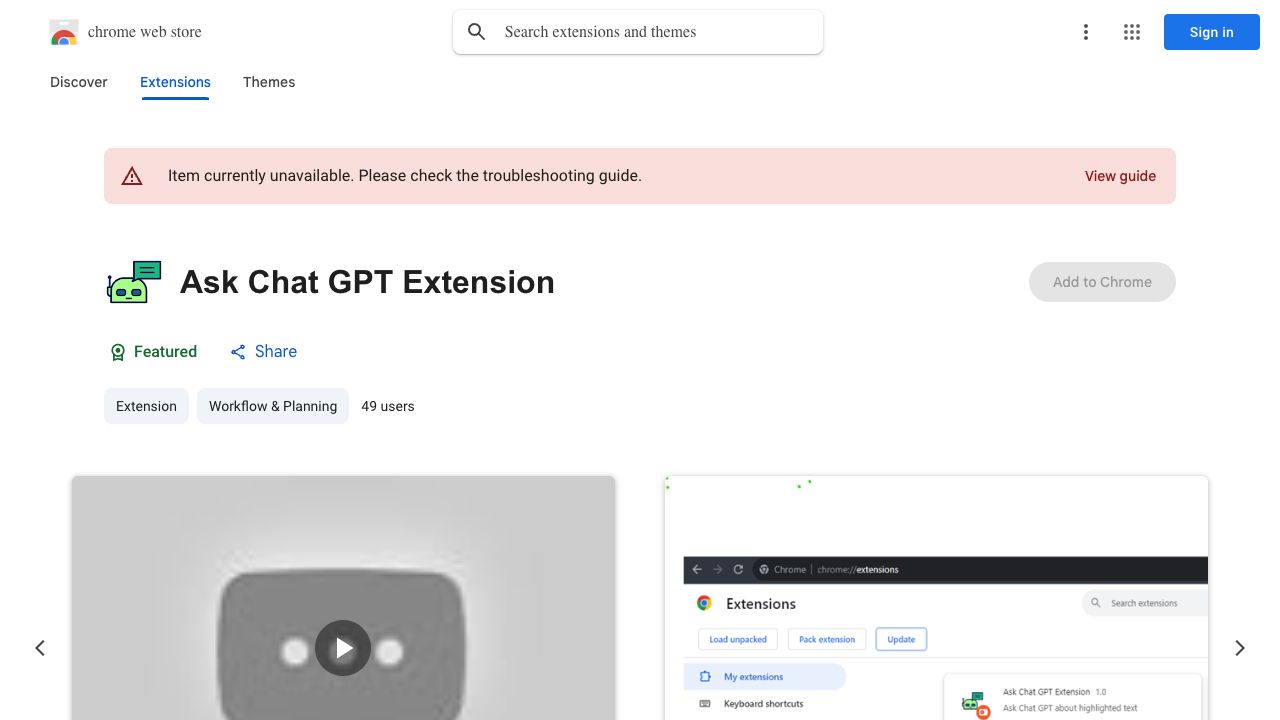Go to next screenshot with right arrow

click(x=1240, y=648)
